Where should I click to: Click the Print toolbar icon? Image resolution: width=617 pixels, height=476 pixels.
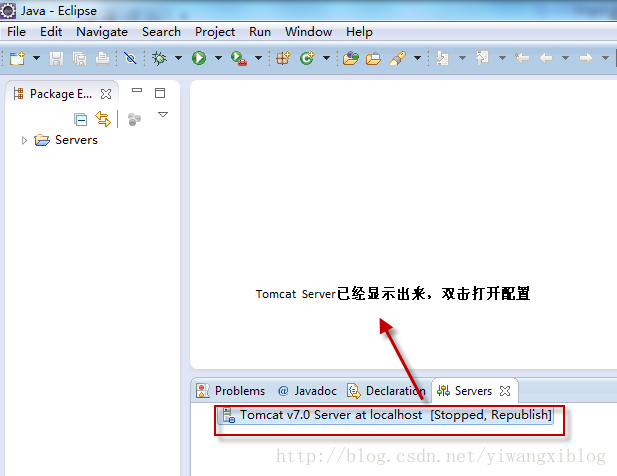pos(102,58)
